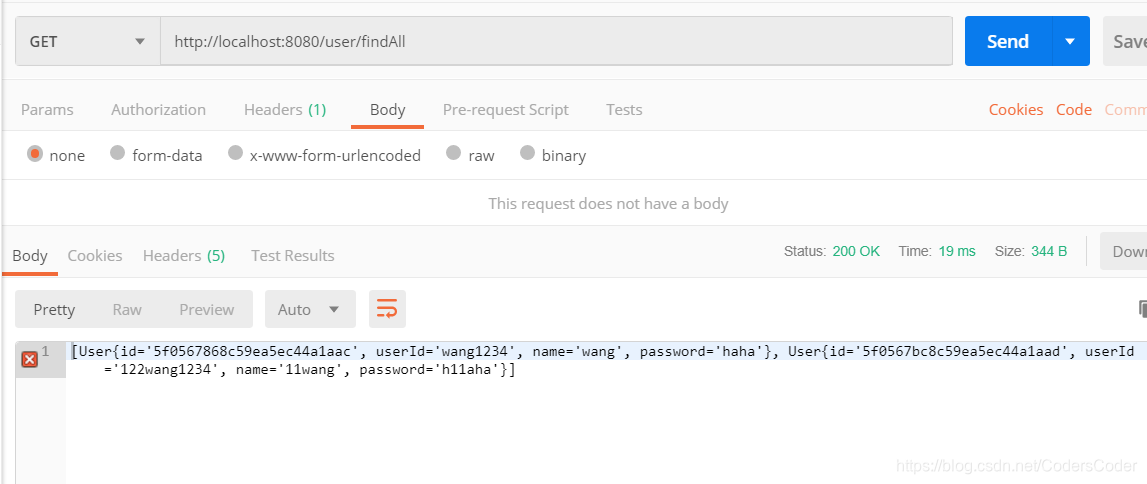Viewport: 1147px width, 484px height.
Task: View the response Headers (5) tab
Action: [x=184, y=256]
